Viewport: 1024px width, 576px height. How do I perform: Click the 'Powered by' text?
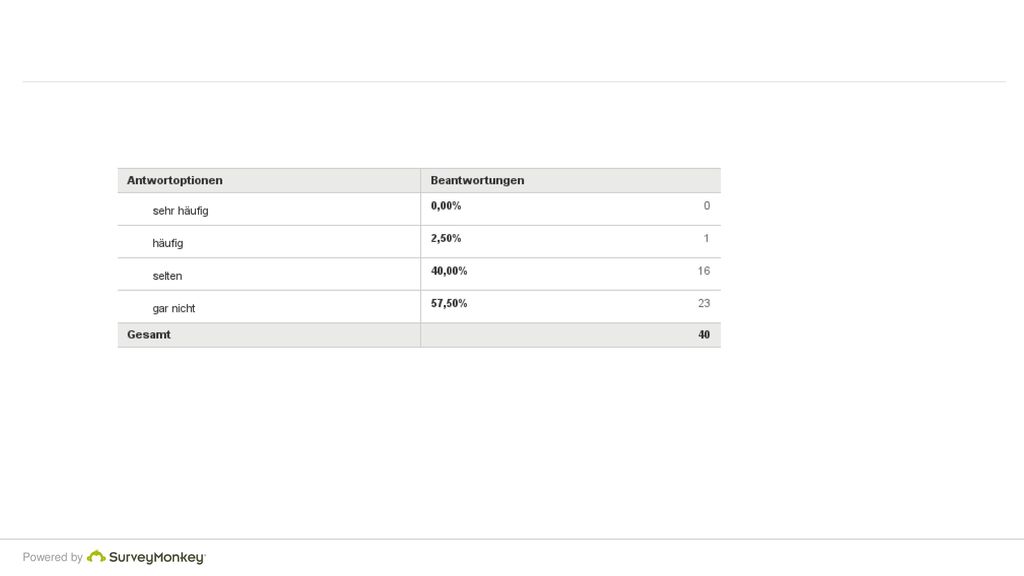[x=52, y=557]
